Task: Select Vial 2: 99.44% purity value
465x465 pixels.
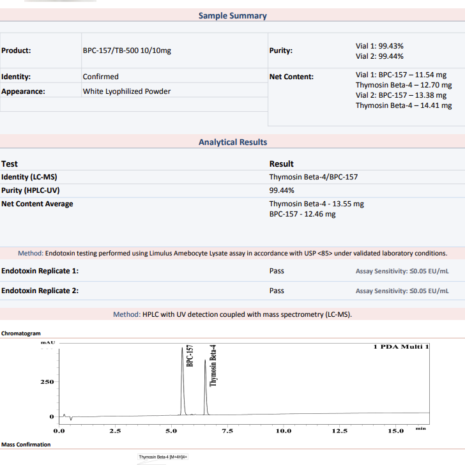Action: pyautogui.click(x=379, y=56)
